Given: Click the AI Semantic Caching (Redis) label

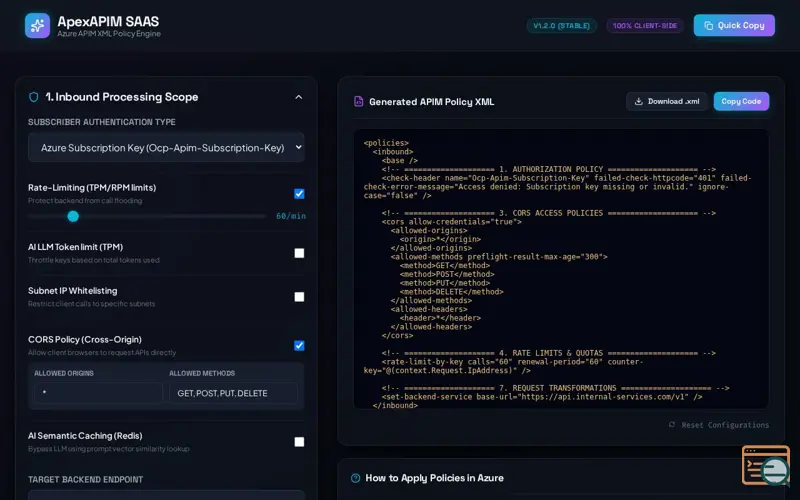Looking at the screenshot, I should pos(85,436).
